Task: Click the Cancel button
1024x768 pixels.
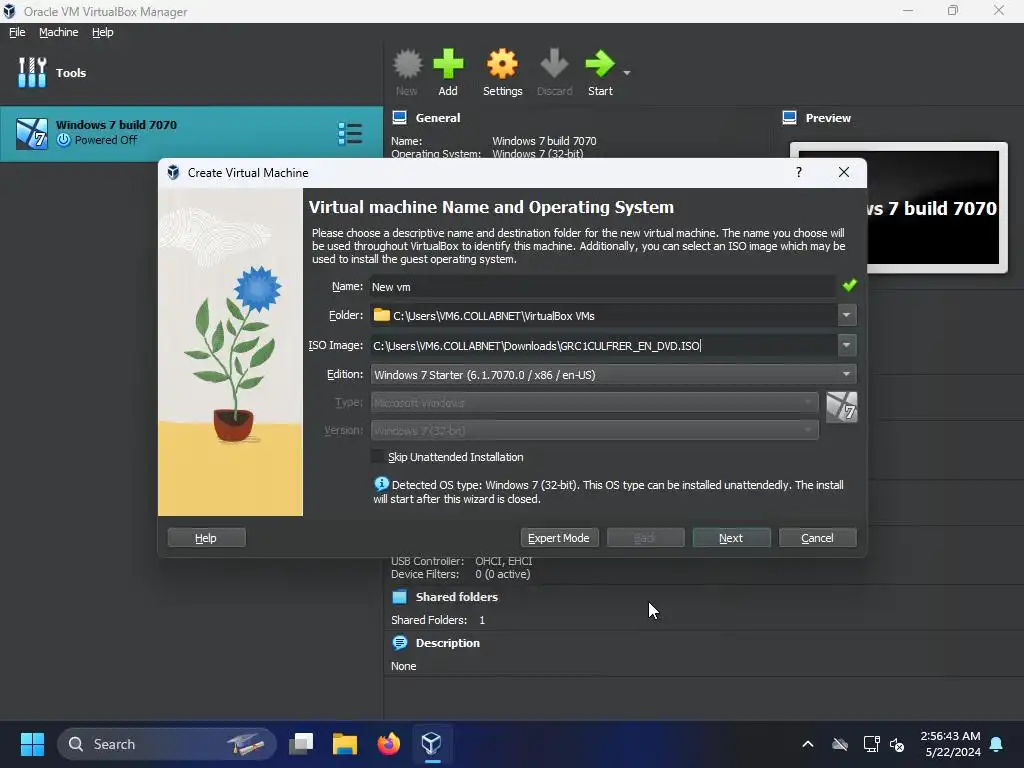Action: (x=817, y=538)
